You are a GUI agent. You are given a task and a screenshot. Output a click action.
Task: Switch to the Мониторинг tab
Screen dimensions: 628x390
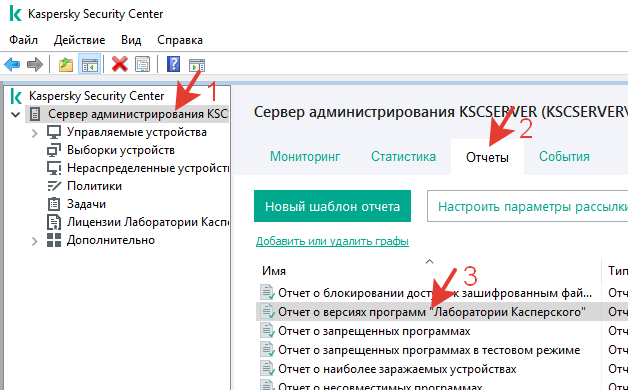click(305, 157)
